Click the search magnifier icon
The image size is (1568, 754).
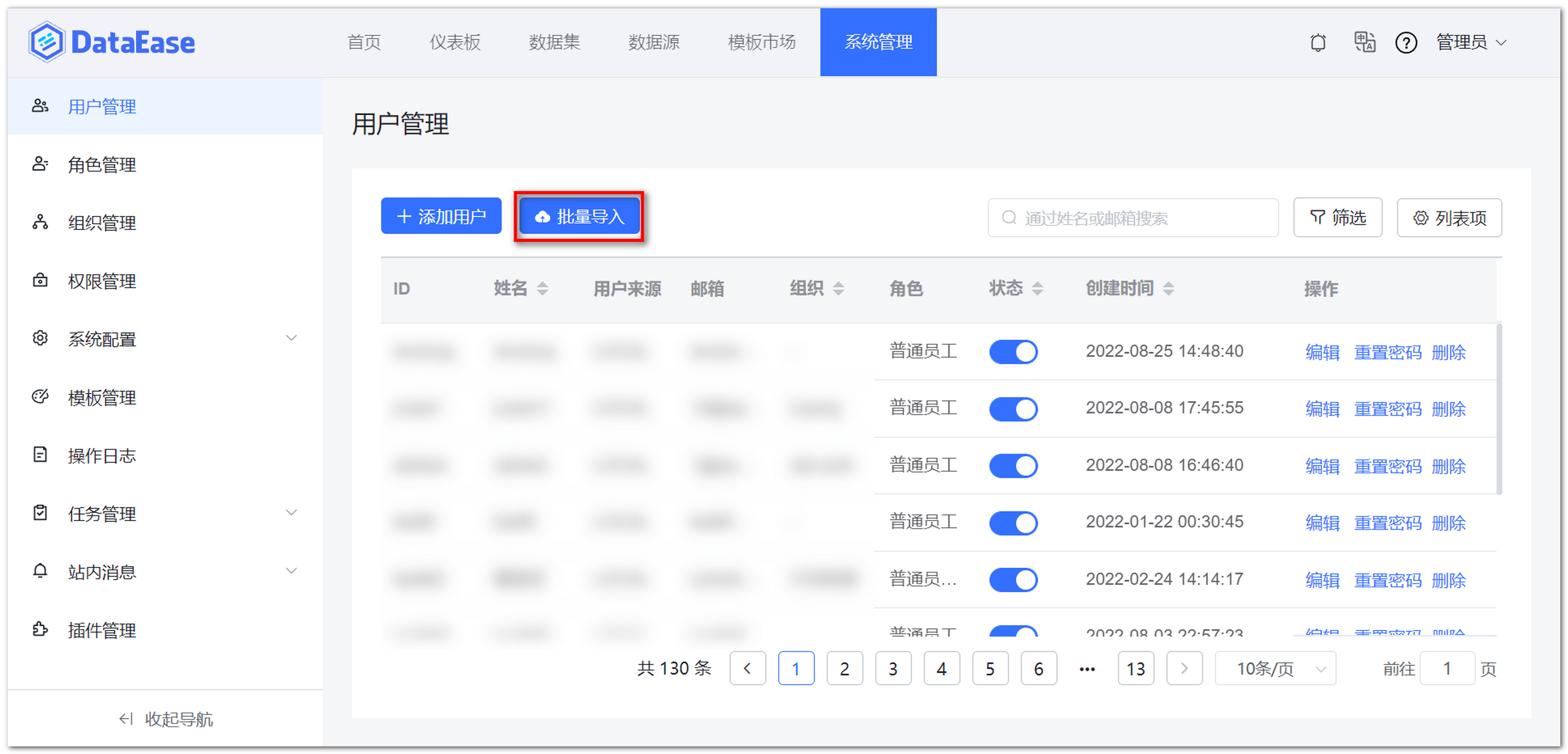(1009, 217)
